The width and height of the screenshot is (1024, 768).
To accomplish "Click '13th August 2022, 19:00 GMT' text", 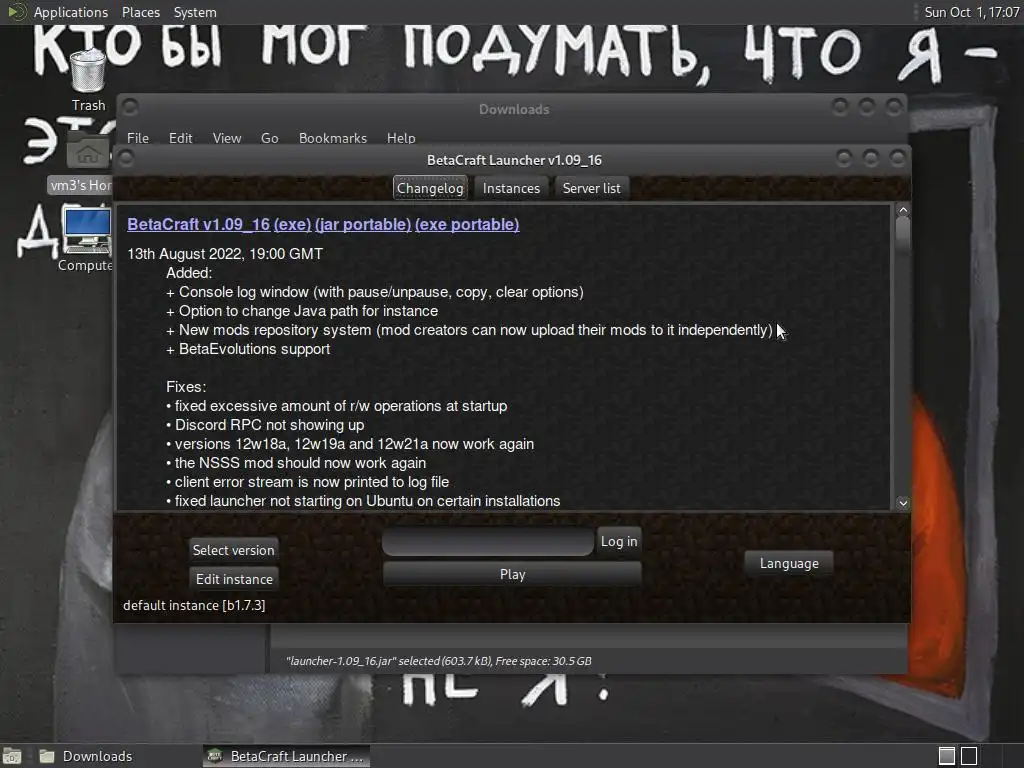I will [225, 253].
